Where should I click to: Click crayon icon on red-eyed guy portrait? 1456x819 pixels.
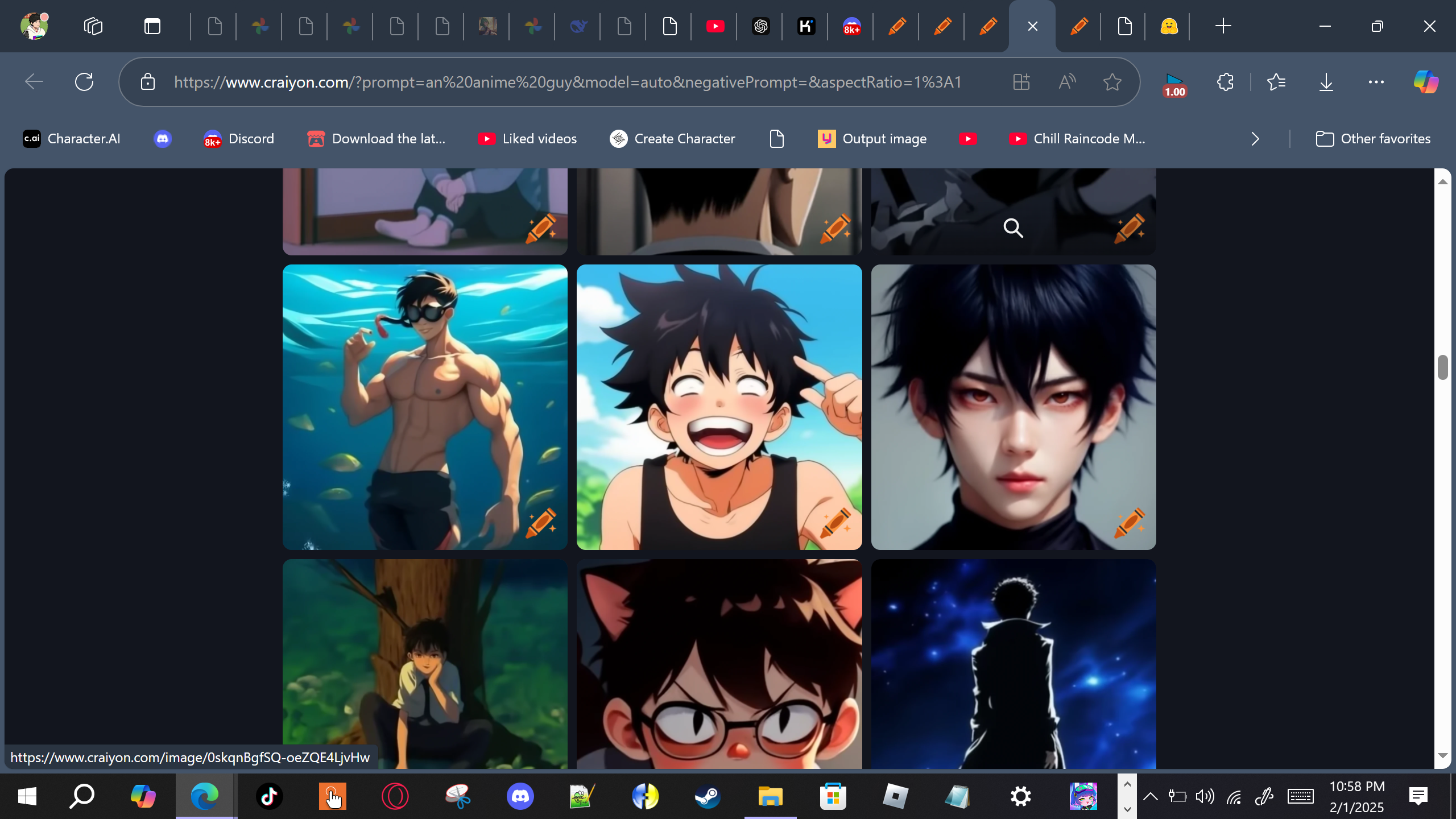point(1129,522)
